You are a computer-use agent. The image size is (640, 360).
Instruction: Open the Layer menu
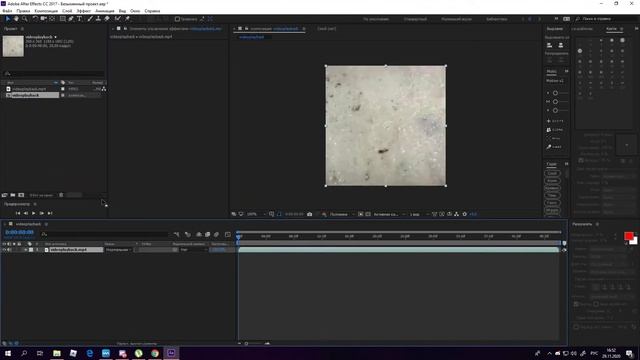67,11
